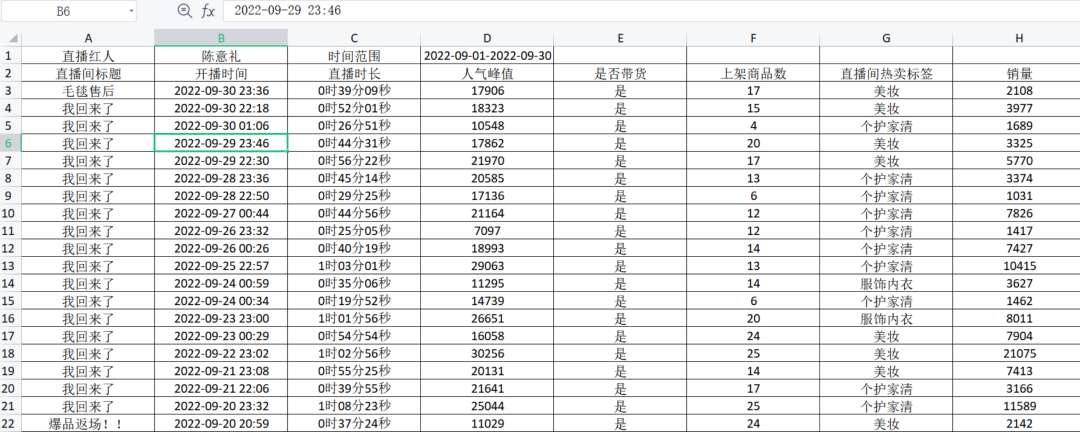The width and height of the screenshot is (1080, 432).
Task: Select the sales value 21075 cell
Action: click(1018, 354)
